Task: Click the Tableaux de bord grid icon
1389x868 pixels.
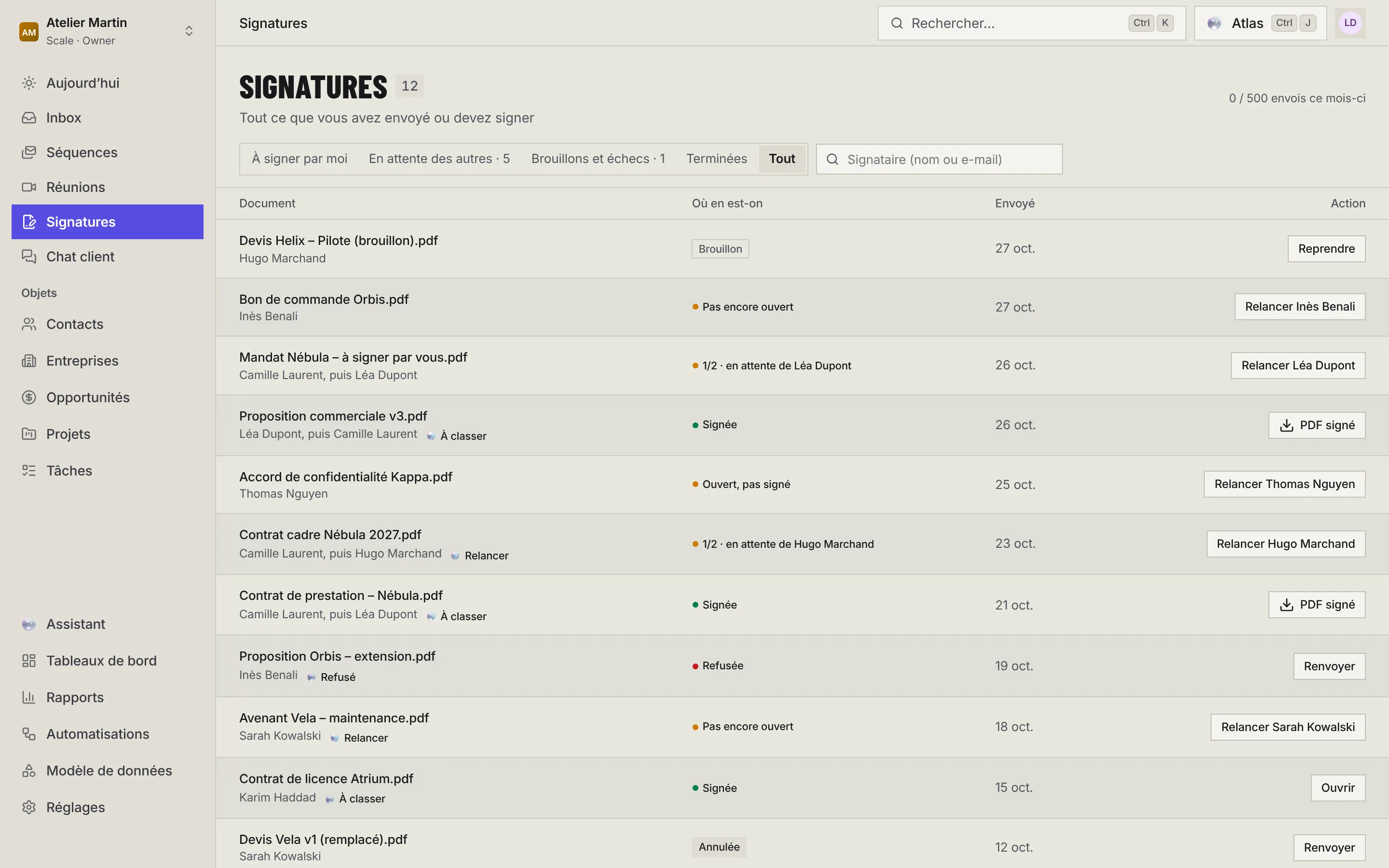Action: tap(29, 661)
